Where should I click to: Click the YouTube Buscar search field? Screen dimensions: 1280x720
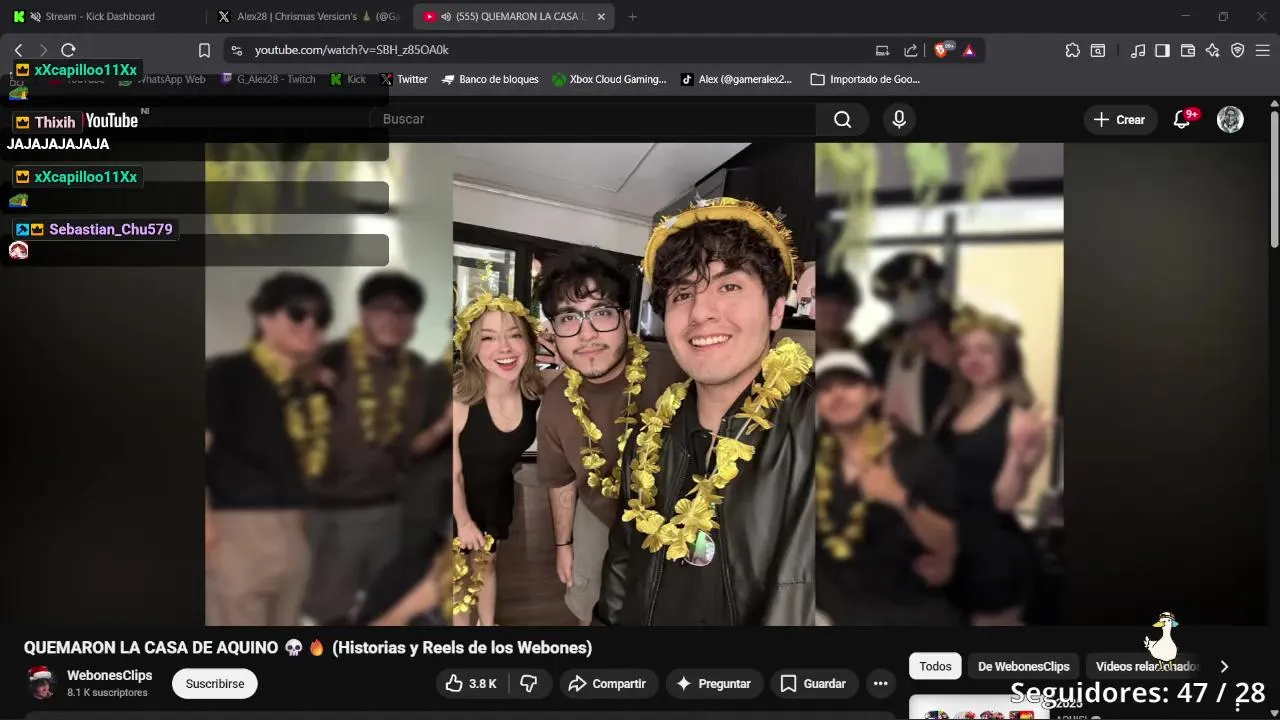[595, 119]
